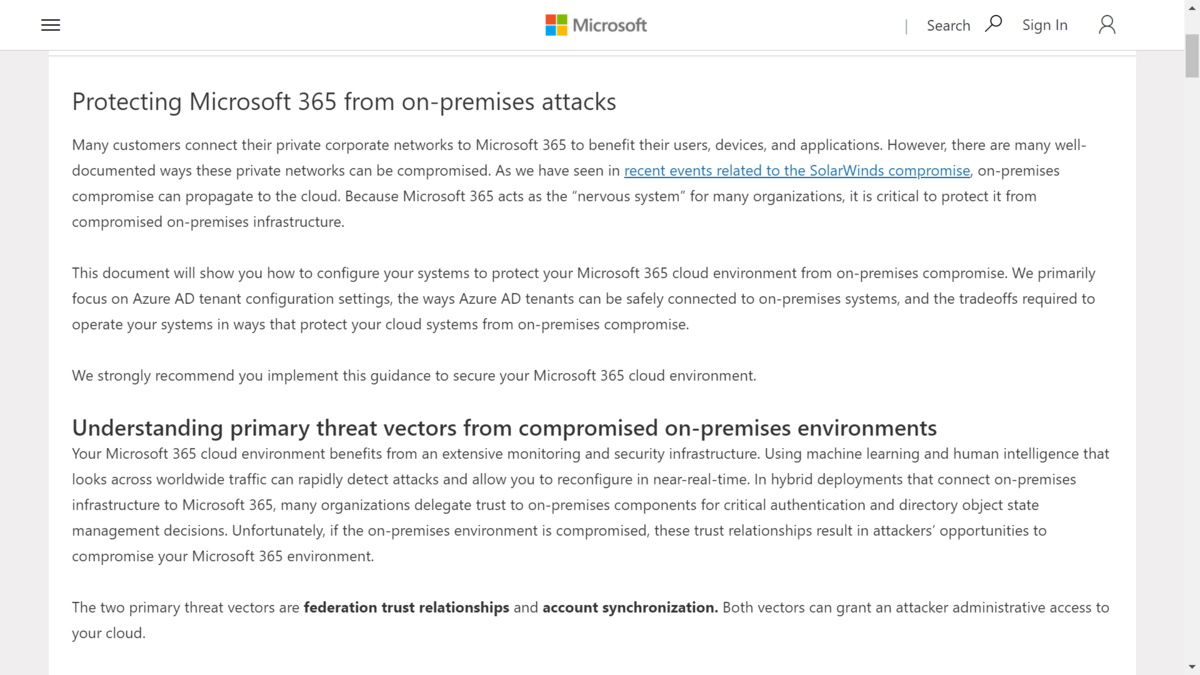Click the 'Protecting Microsoft 365' page heading
Image resolution: width=1200 pixels, height=675 pixels.
344,101
